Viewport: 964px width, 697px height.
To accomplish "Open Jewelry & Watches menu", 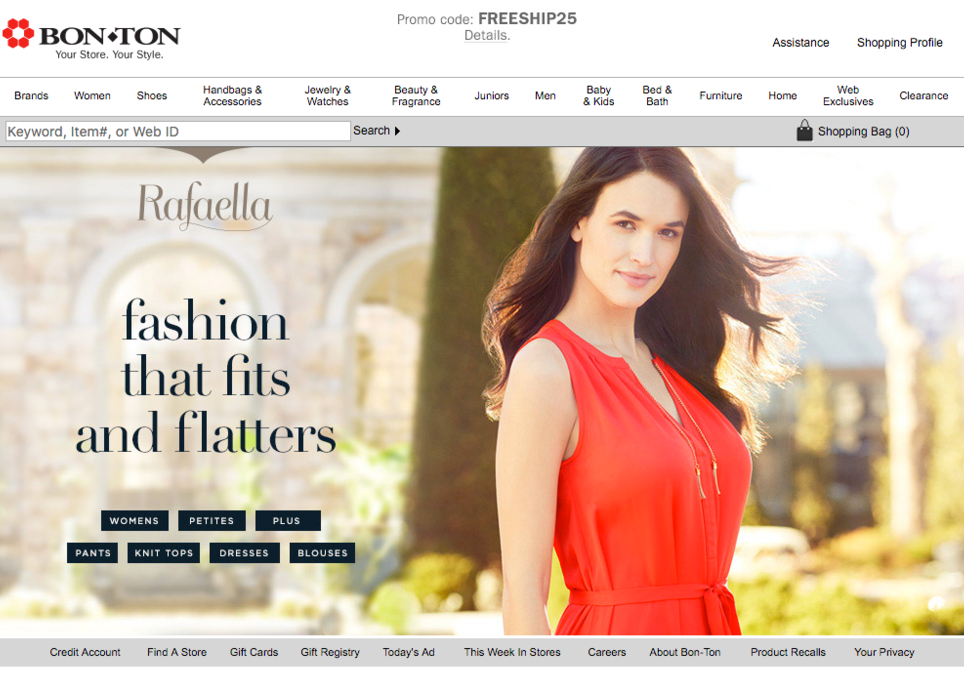I will [x=328, y=95].
